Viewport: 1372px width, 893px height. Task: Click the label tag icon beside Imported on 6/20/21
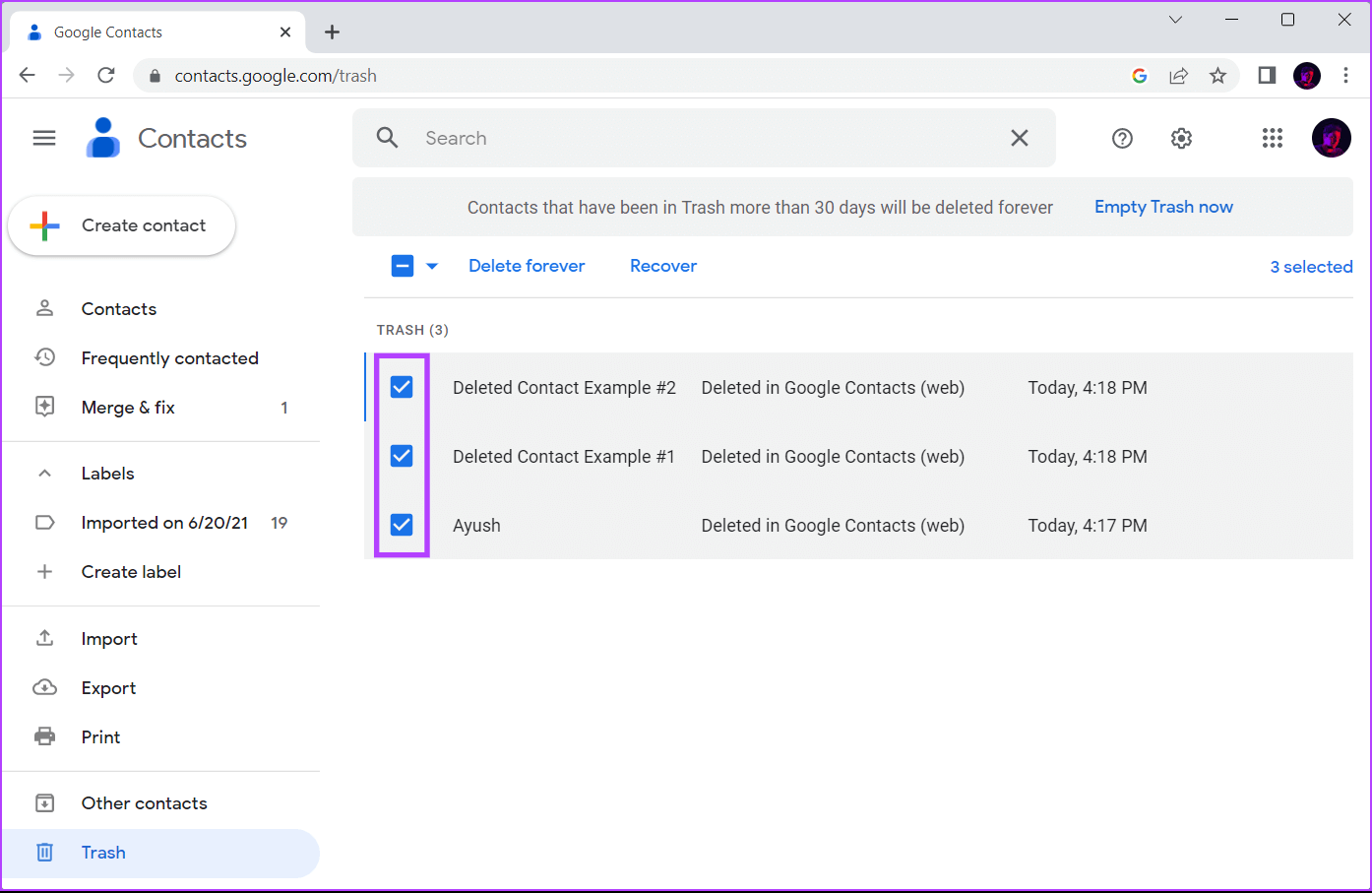pos(44,523)
